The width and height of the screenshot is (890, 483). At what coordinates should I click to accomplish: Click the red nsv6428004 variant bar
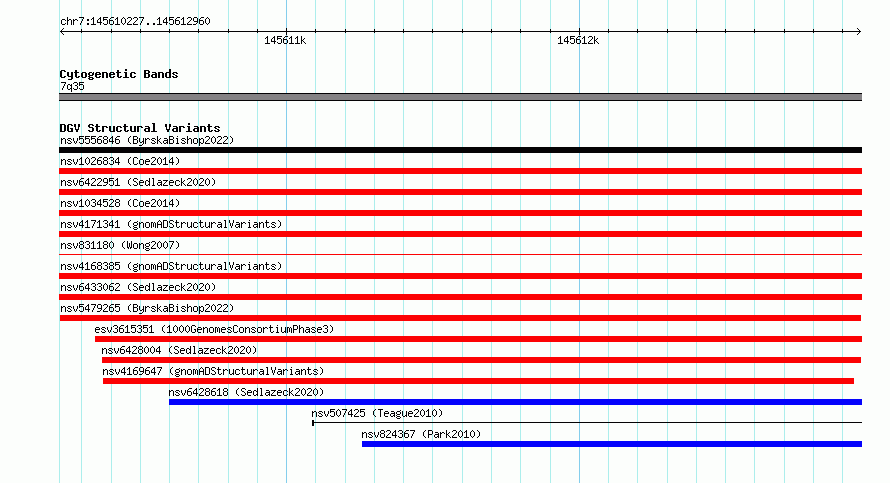(481, 360)
